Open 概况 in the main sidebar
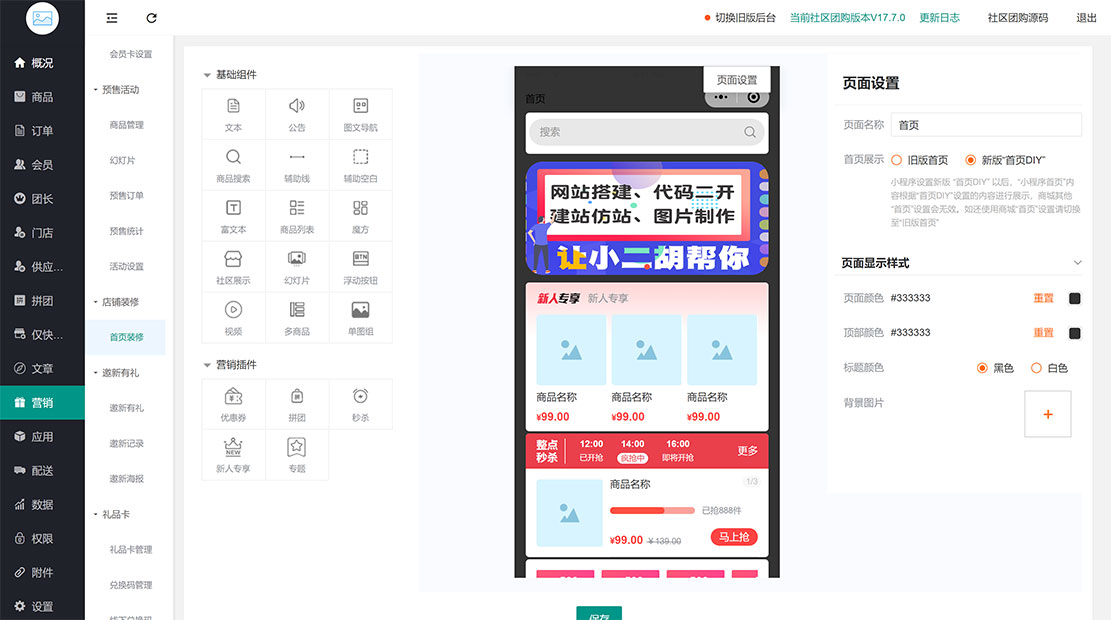Viewport: 1111px width, 620px height. [x=42, y=63]
